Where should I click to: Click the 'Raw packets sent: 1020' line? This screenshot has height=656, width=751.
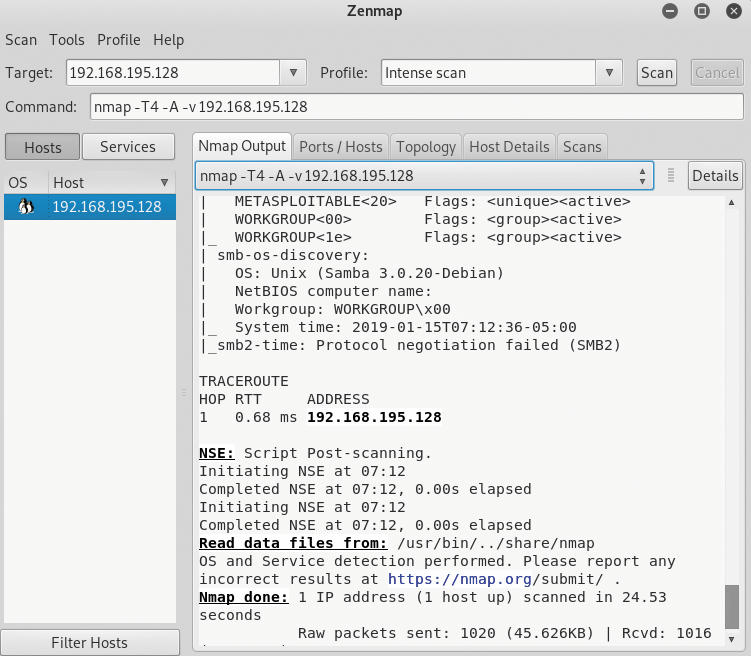pyautogui.click(x=504, y=633)
